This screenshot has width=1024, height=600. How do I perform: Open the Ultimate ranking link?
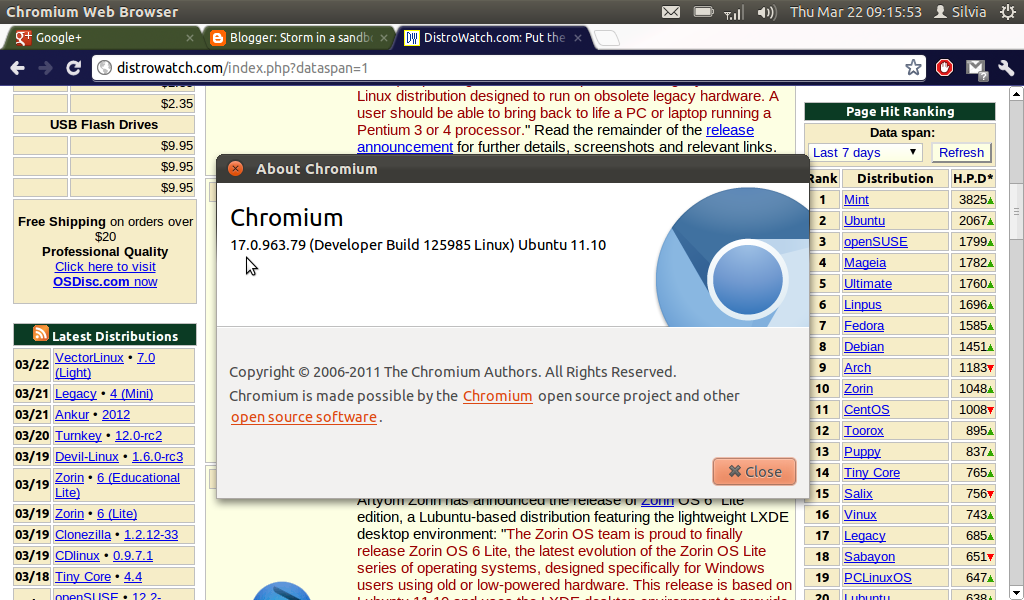[868, 283]
